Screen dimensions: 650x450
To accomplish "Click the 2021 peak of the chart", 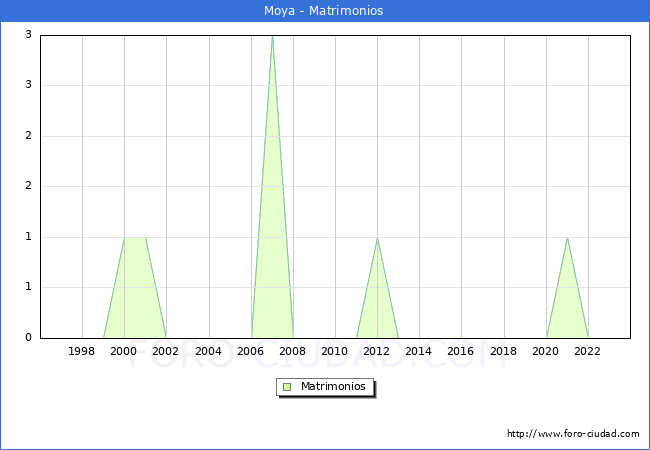I will click(567, 238).
